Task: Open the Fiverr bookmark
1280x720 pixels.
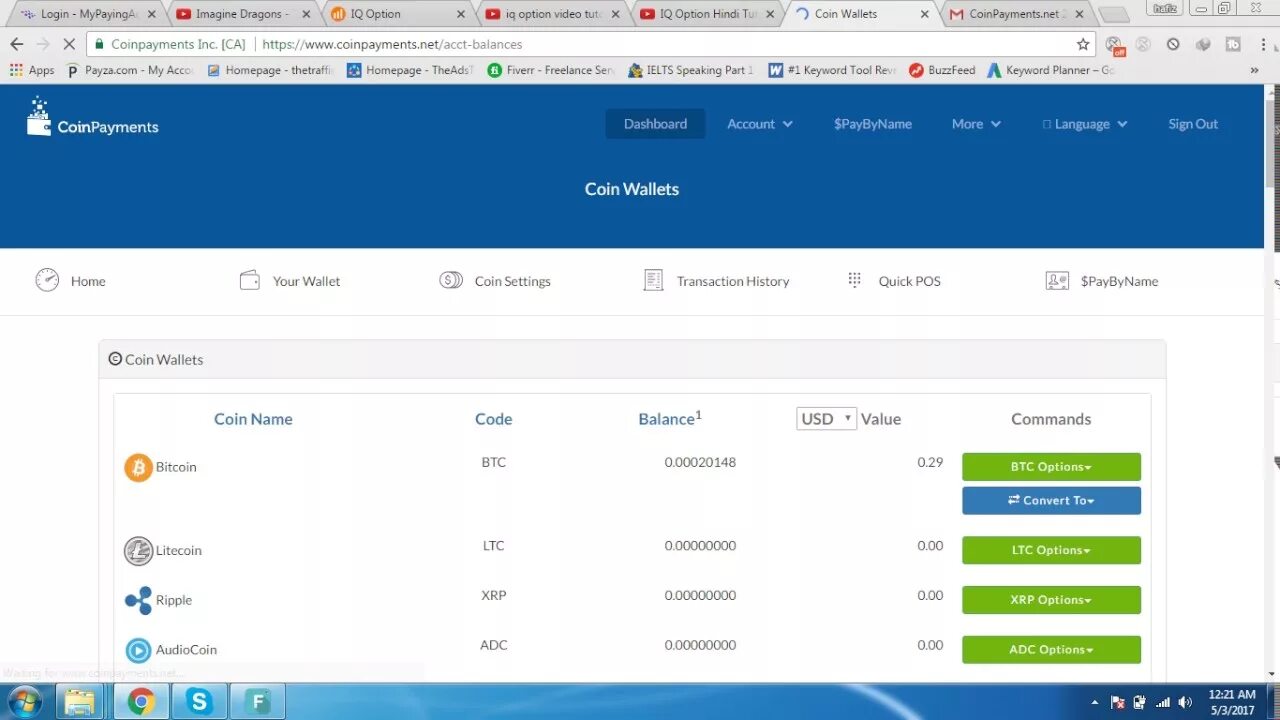Action: click(551, 70)
